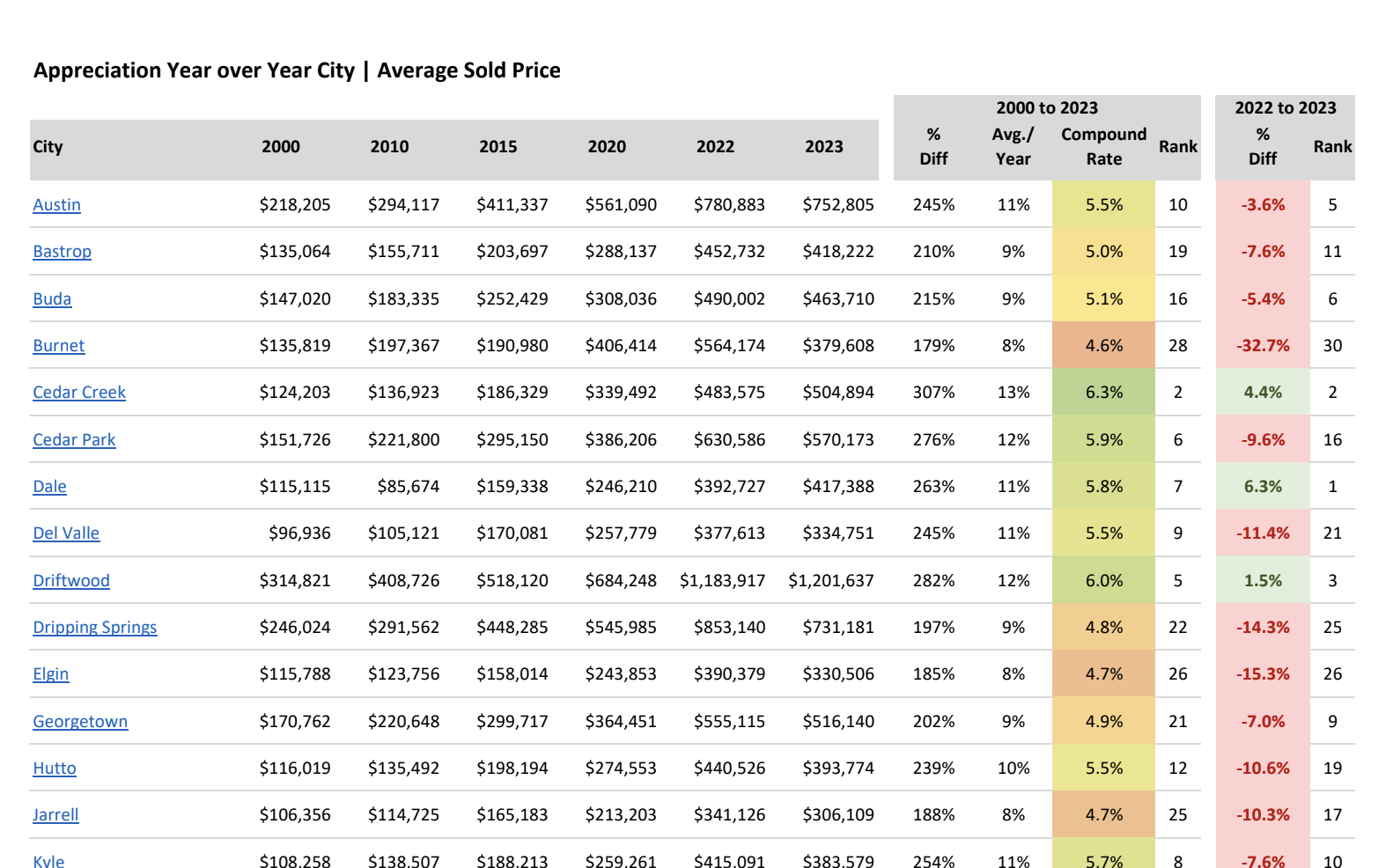Select Austin's -3.6% difference cell
Viewport: 1386px width, 868px height.
click(1263, 205)
